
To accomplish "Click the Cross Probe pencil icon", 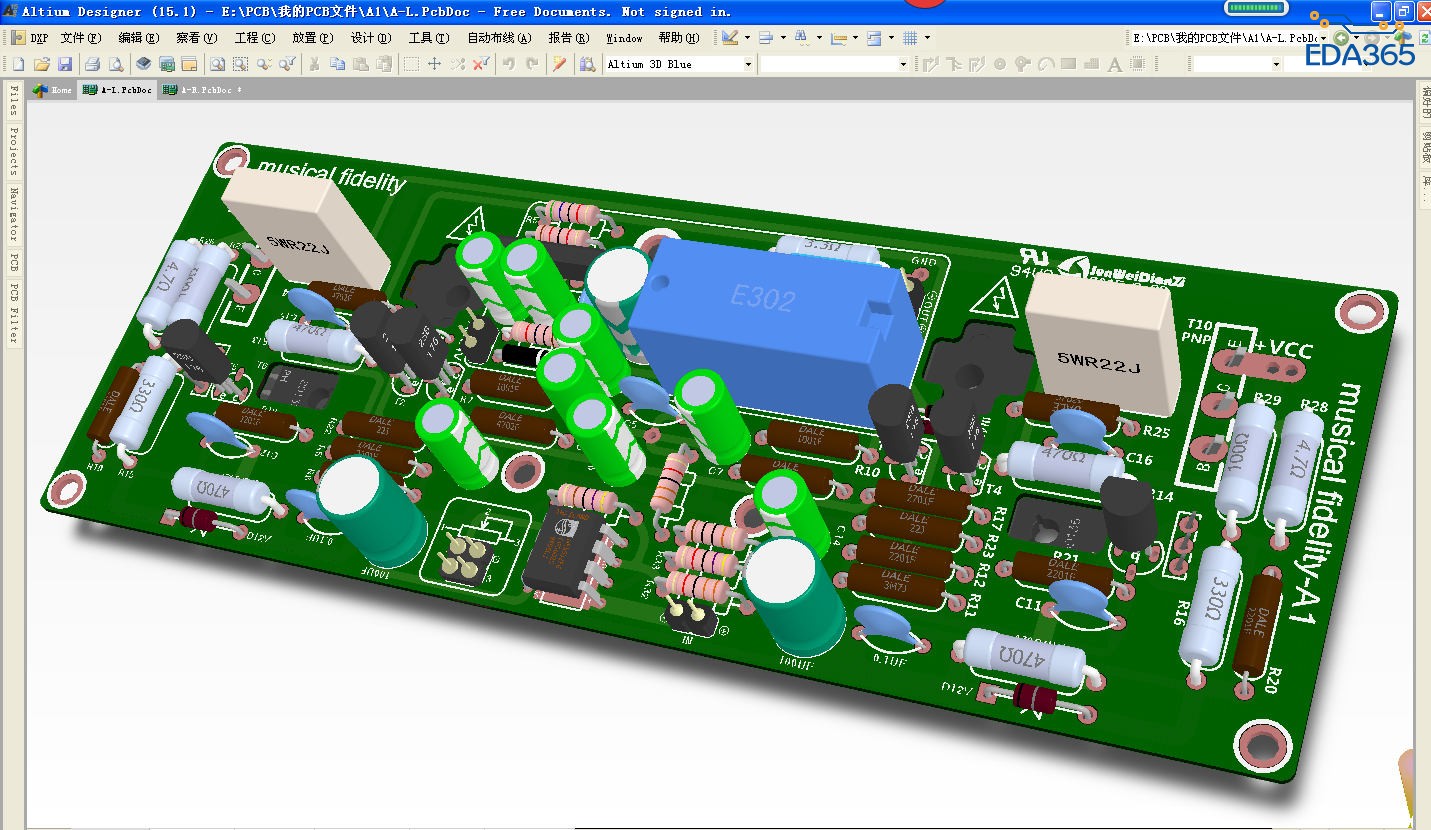I will pyautogui.click(x=560, y=64).
